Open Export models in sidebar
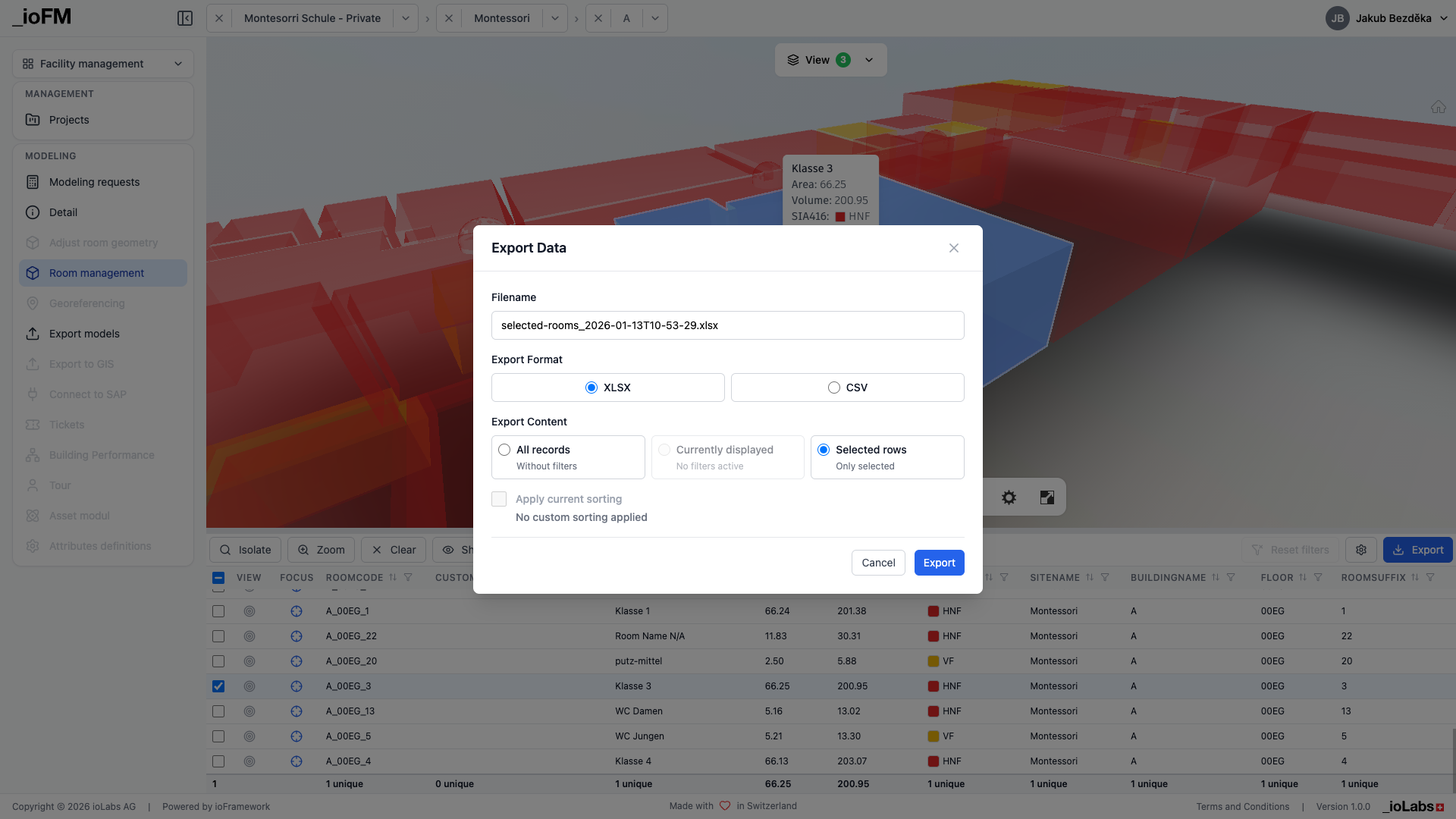Image resolution: width=1456 pixels, height=819 pixels. [84, 334]
